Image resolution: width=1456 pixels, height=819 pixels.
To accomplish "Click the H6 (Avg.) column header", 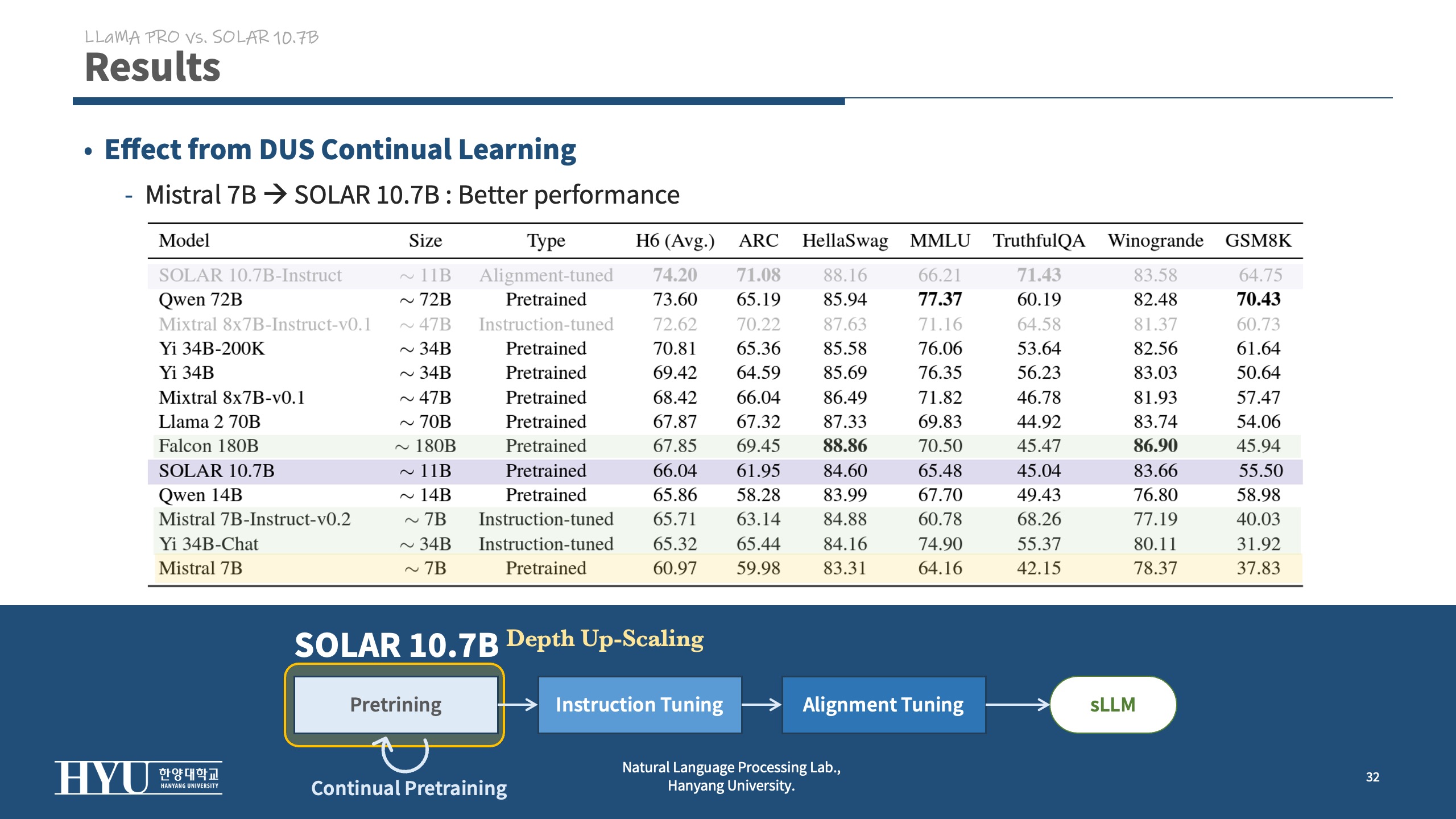I will [675, 241].
